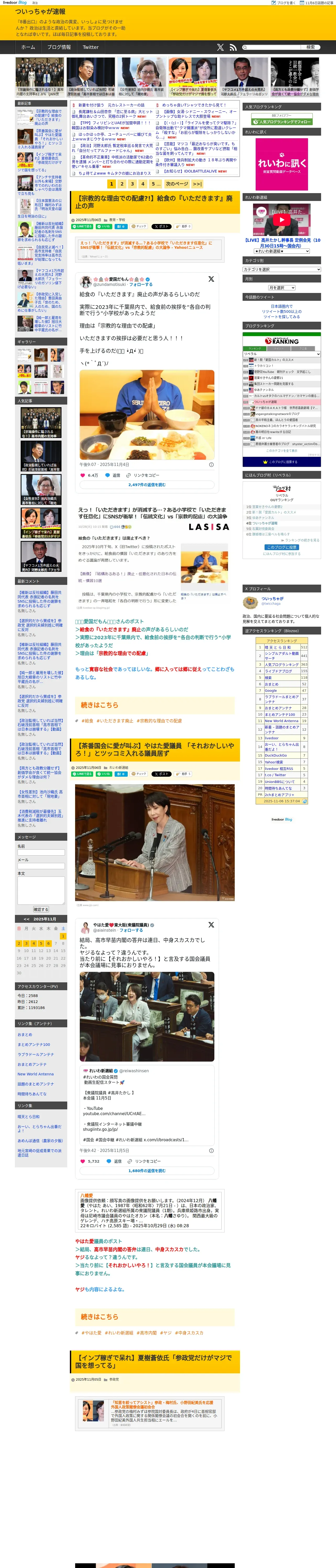Open info icon on the 愛国だもん tweet
The width and height of the screenshot is (336, 1568).
coord(212,464)
